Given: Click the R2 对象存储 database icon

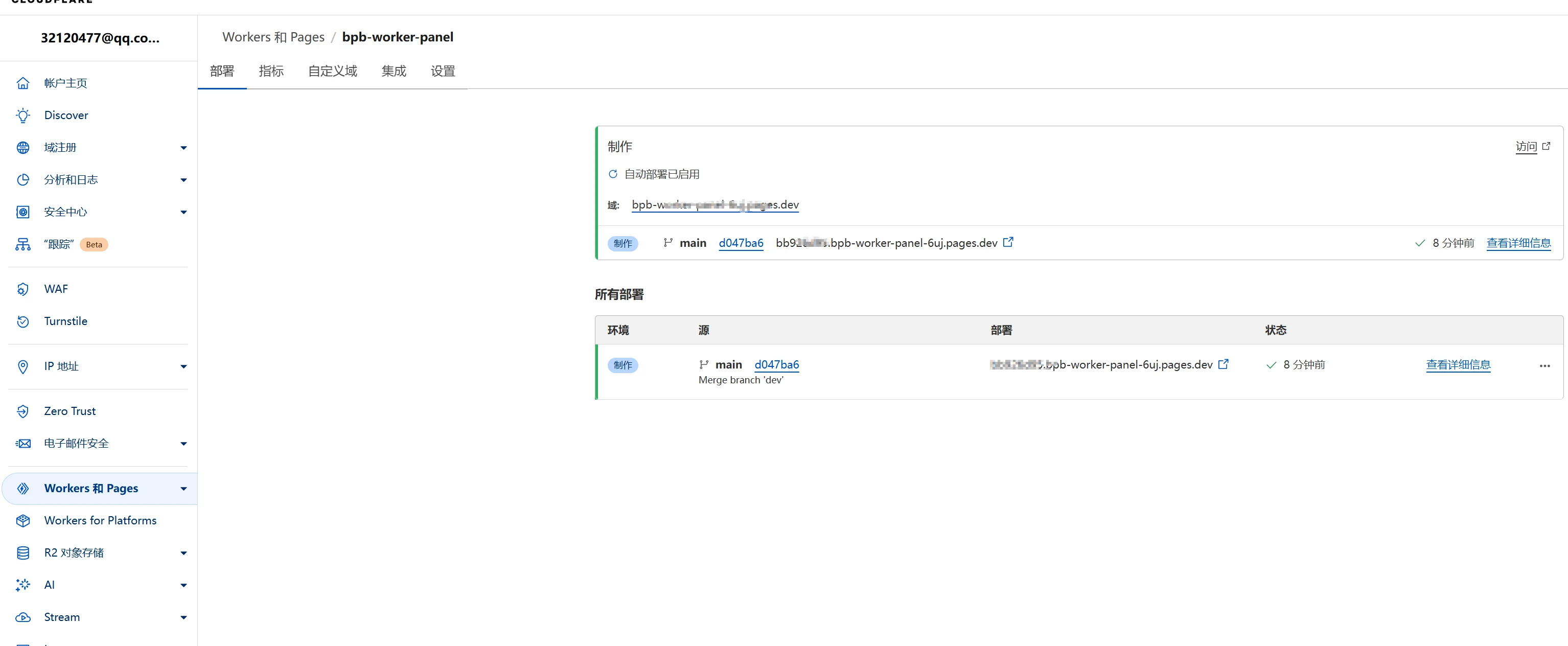Looking at the screenshot, I should (x=22, y=553).
